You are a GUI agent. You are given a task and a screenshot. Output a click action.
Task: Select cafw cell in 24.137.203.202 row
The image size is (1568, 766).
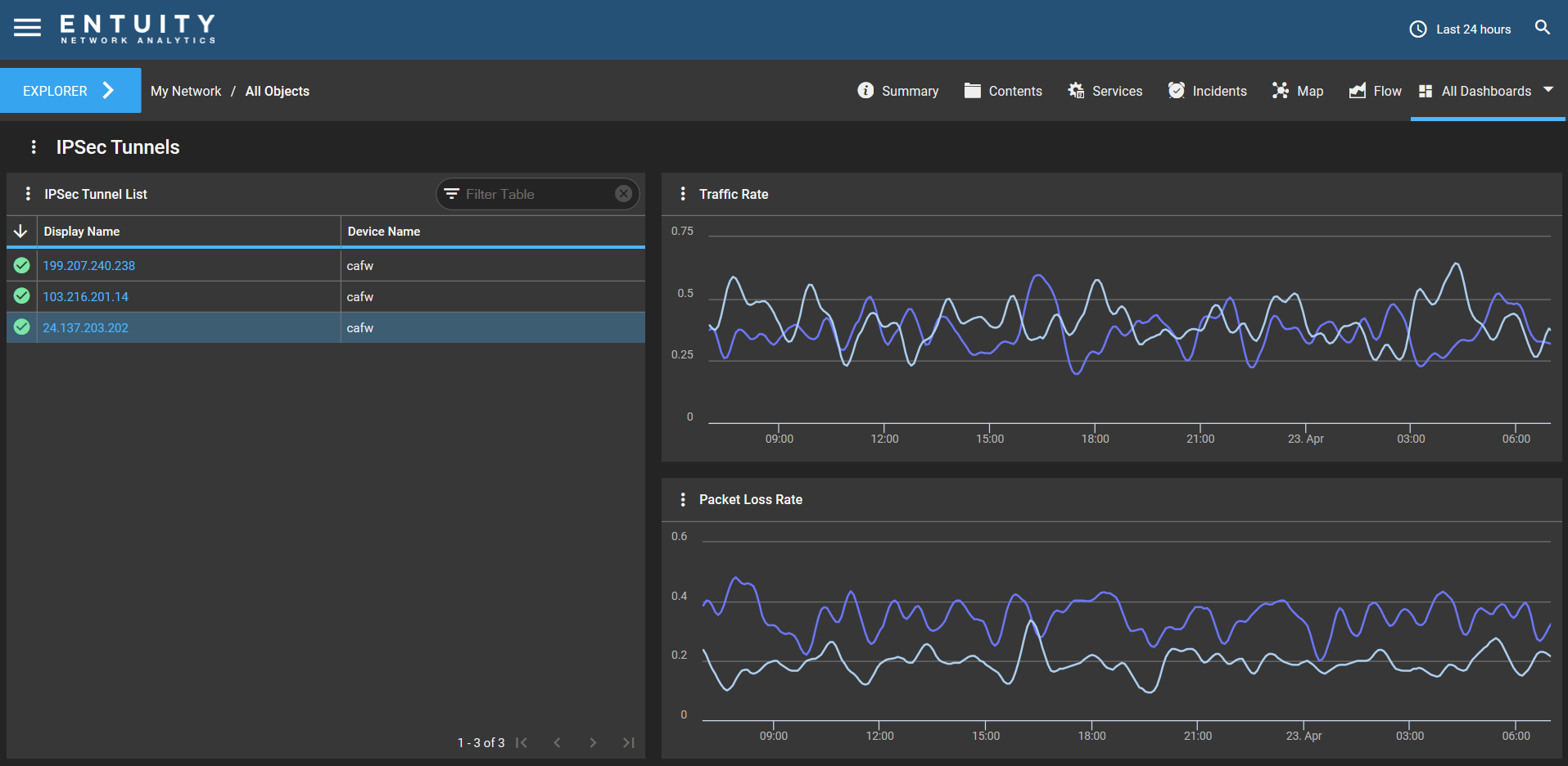point(492,328)
